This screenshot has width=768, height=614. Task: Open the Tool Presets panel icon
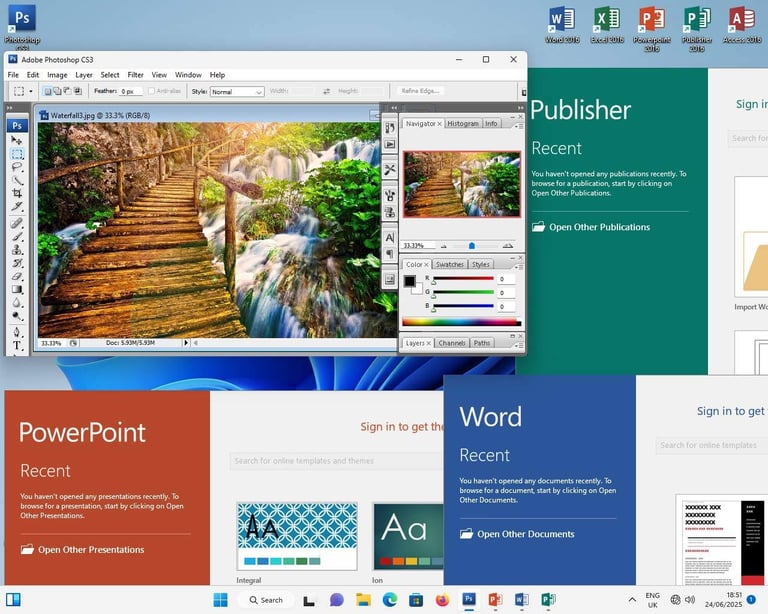(x=390, y=170)
